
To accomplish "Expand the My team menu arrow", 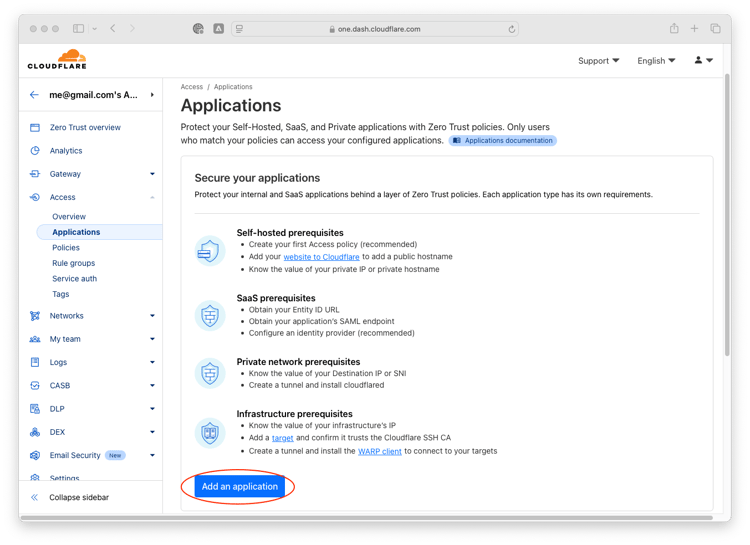I will click(x=152, y=339).
